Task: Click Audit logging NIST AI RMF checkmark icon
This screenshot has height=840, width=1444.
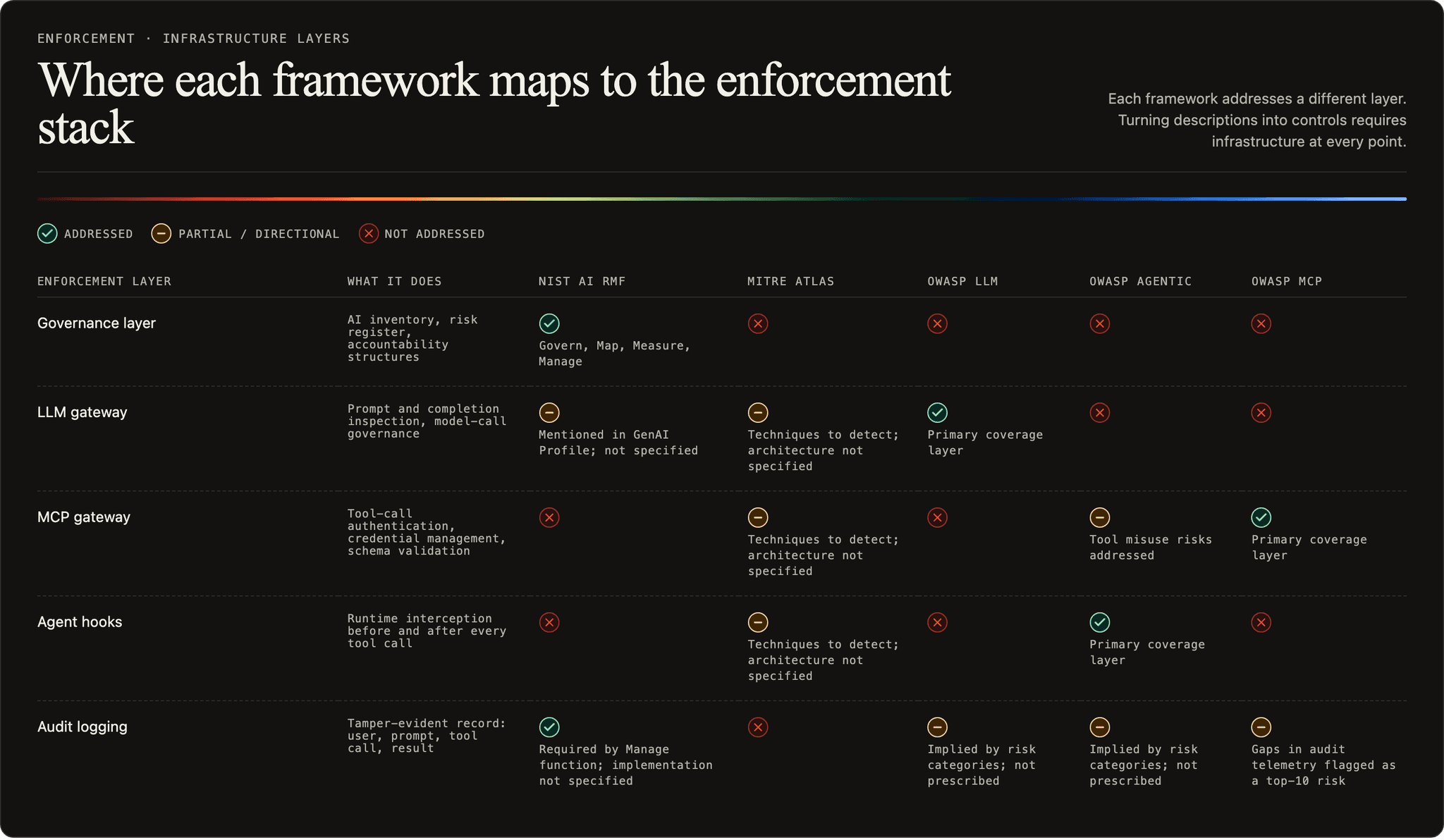Action: click(549, 727)
